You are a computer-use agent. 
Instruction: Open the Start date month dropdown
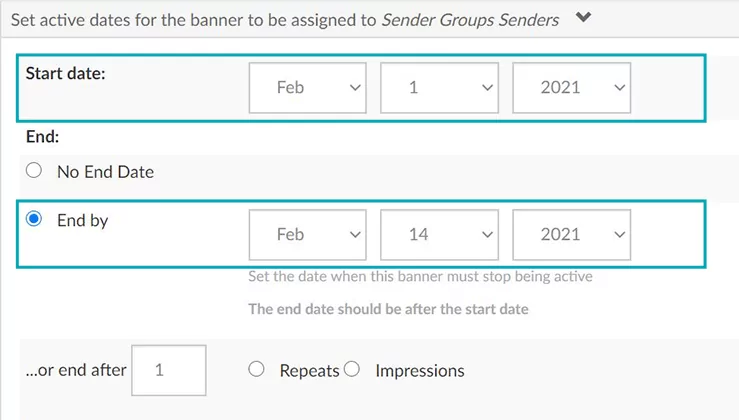click(308, 88)
